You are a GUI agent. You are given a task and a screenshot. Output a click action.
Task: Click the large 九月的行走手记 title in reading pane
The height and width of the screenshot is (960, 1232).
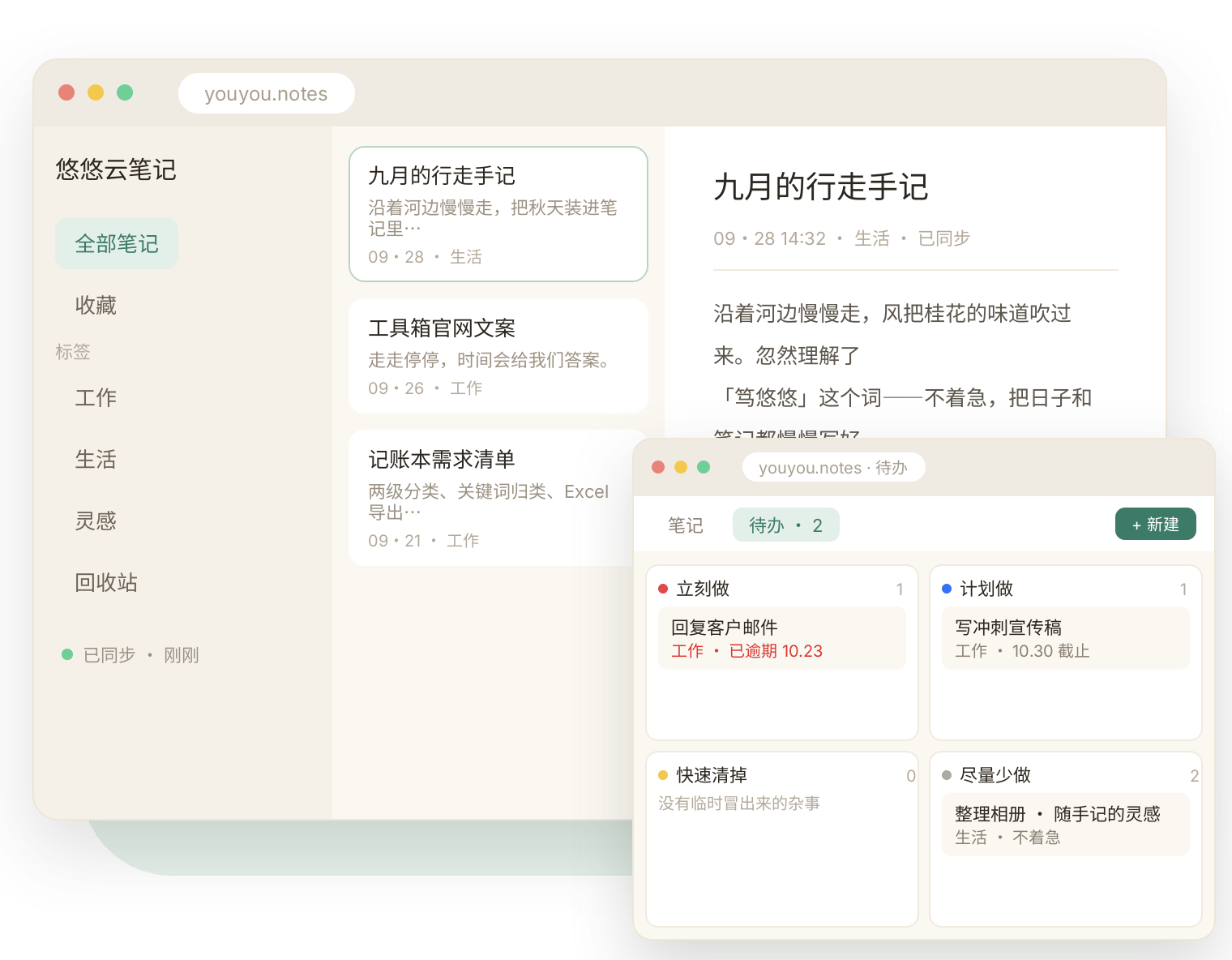[820, 186]
